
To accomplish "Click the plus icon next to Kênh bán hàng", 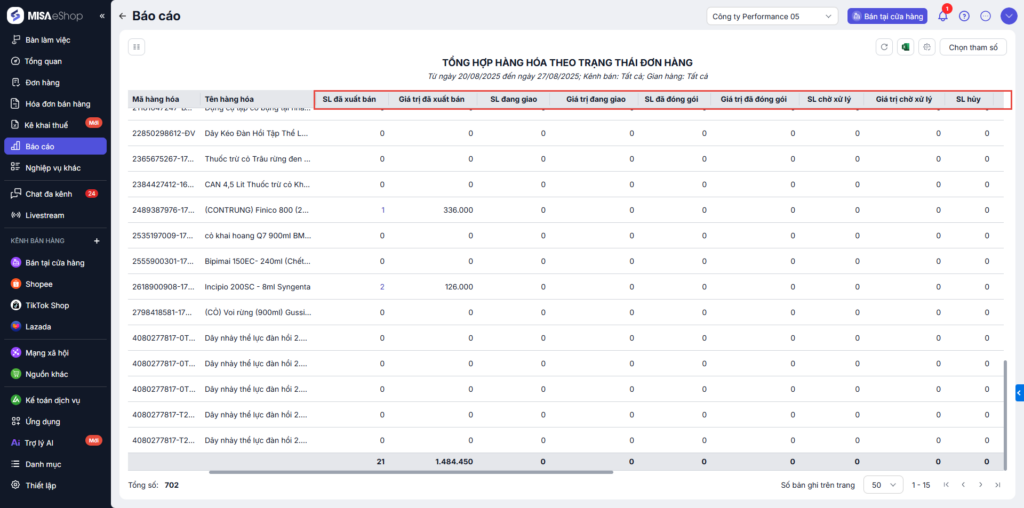I will pos(97,241).
